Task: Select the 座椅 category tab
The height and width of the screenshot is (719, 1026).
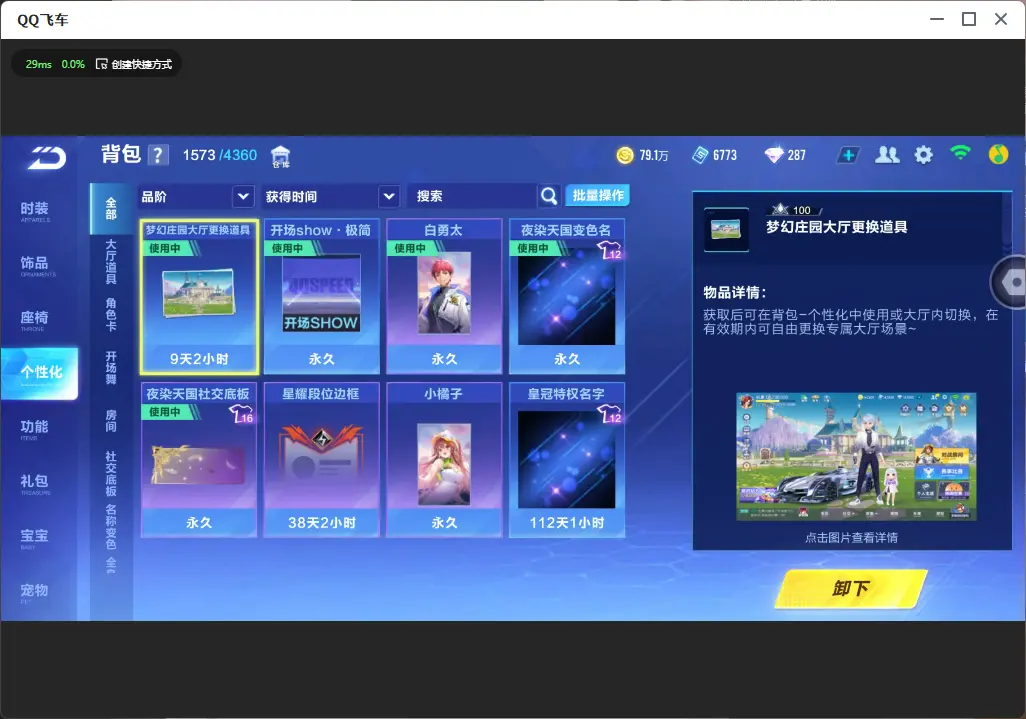Action: [35, 320]
